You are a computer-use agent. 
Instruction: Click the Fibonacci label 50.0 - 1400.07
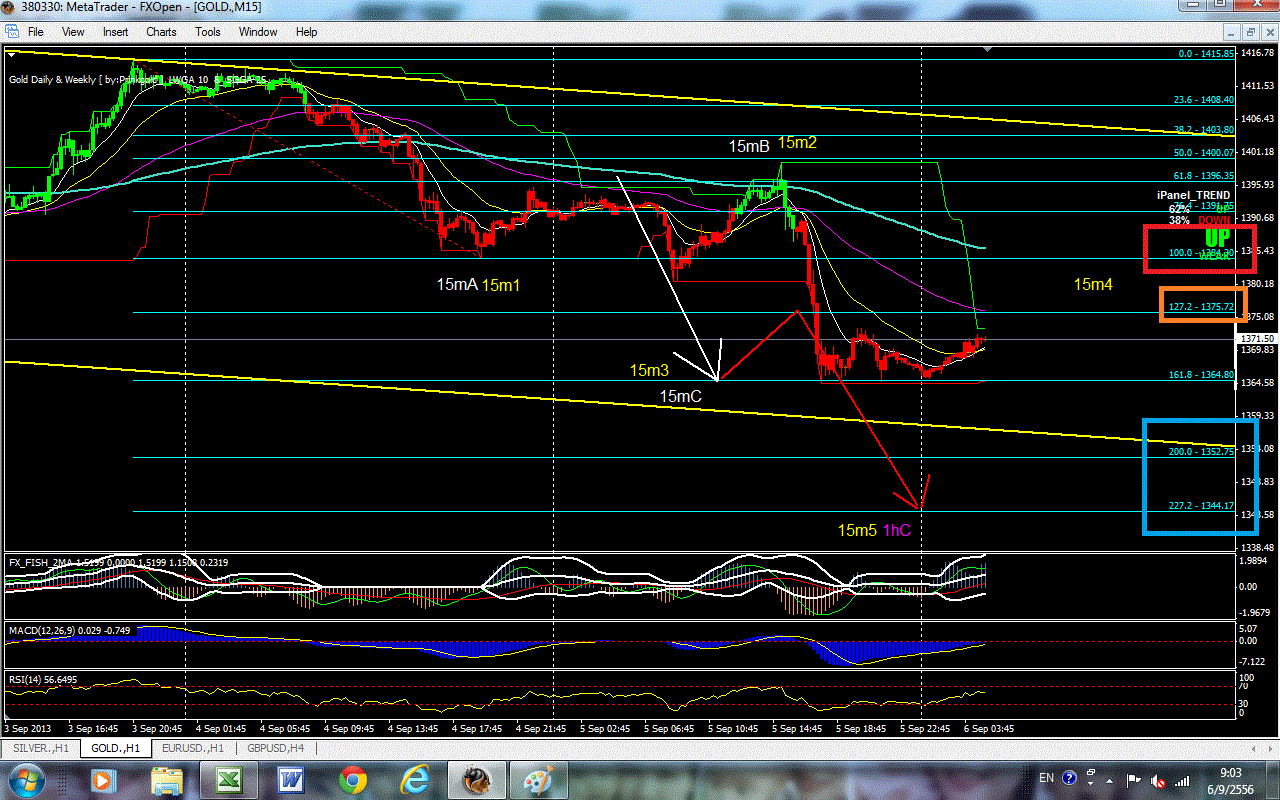coord(1203,153)
